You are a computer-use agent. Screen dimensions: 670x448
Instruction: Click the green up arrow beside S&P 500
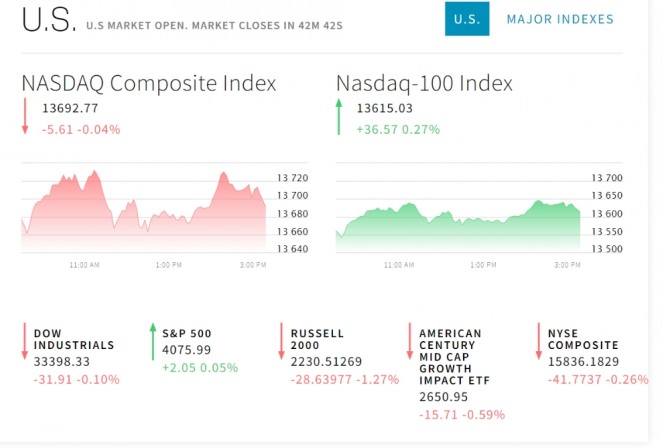tap(153, 341)
